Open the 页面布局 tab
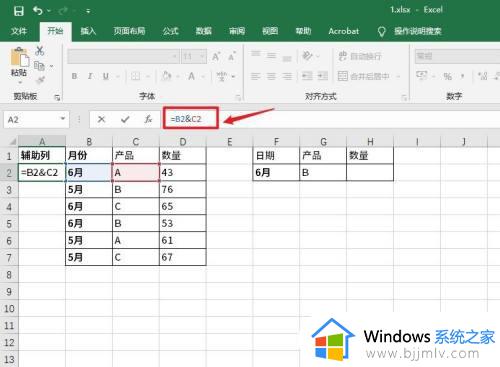 [129, 31]
